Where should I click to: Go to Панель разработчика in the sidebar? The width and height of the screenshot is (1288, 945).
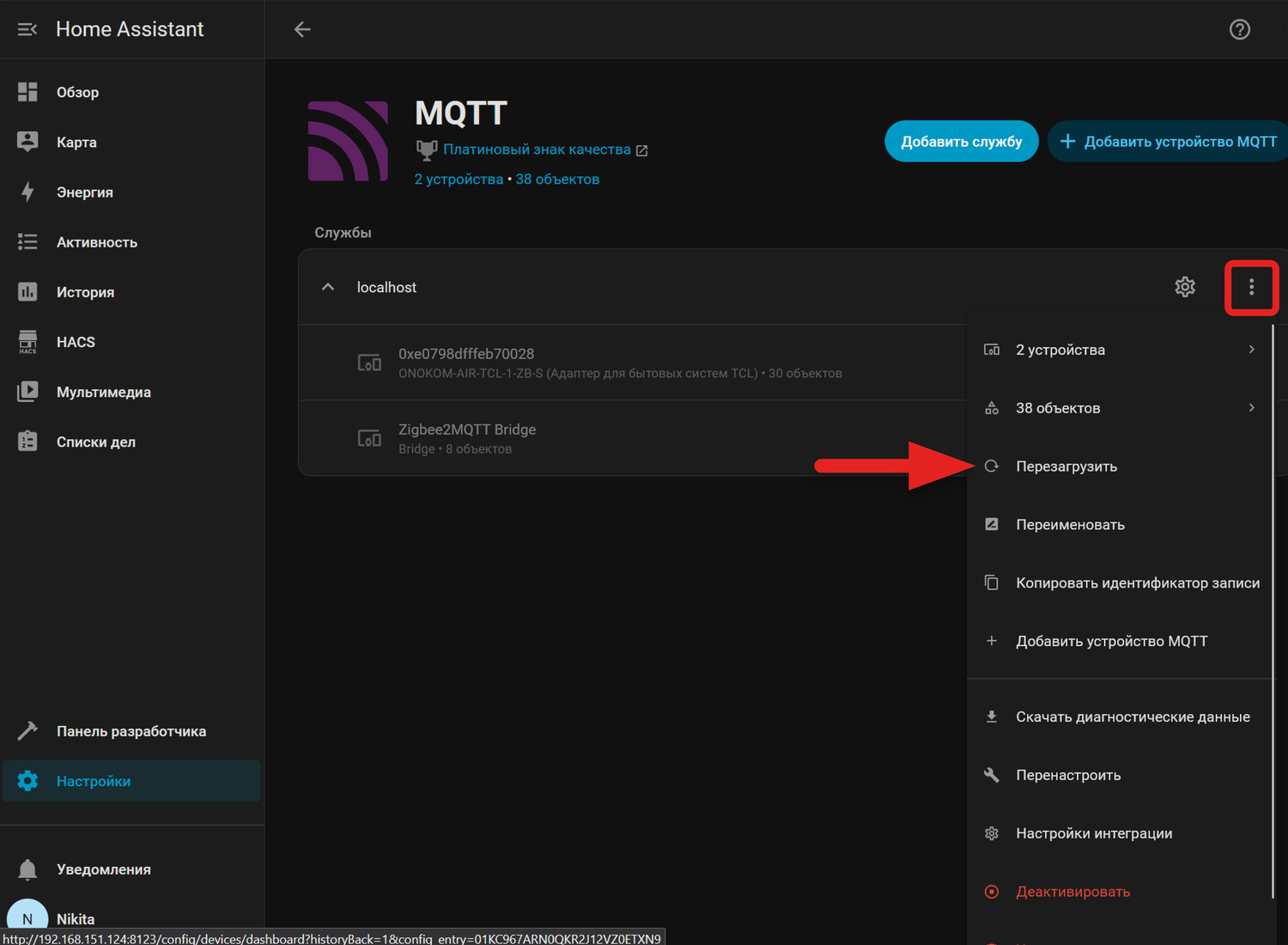[x=132, y=731]
